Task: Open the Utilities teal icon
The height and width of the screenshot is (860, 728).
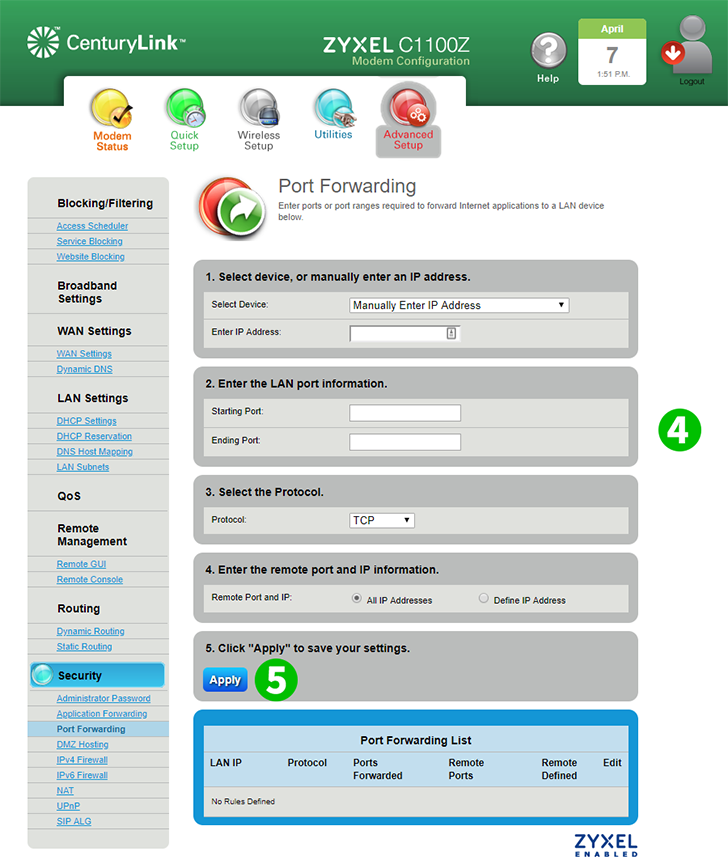Action: coord(335,108)
